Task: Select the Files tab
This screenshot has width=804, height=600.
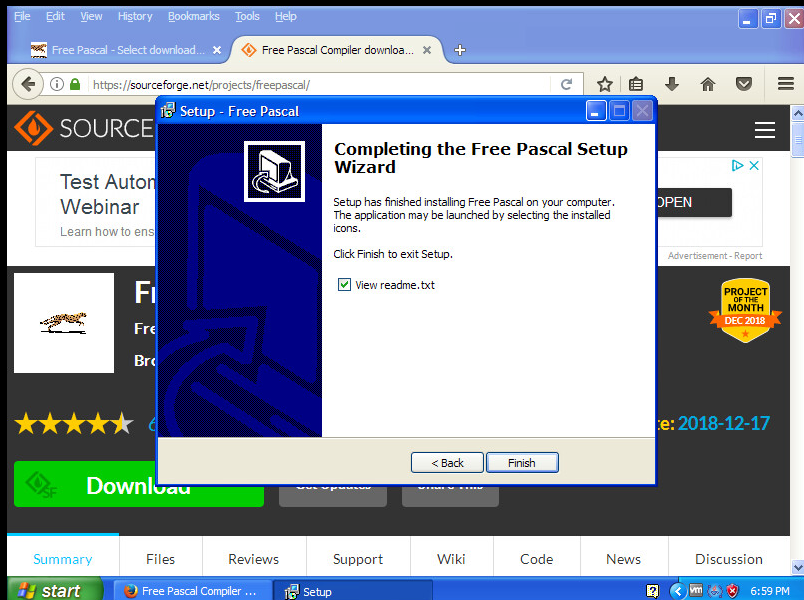Action: [x=160, y=558]
